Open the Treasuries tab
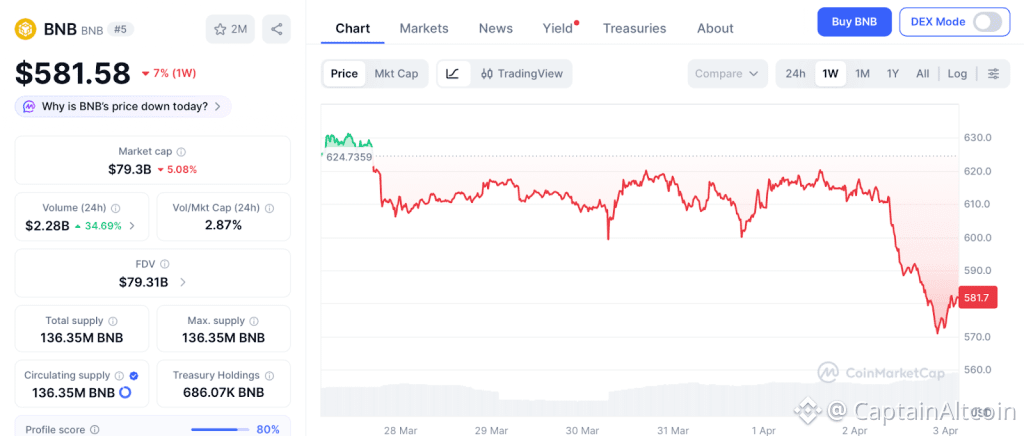Screen dimensions: 1024x436 click(634, 28)
